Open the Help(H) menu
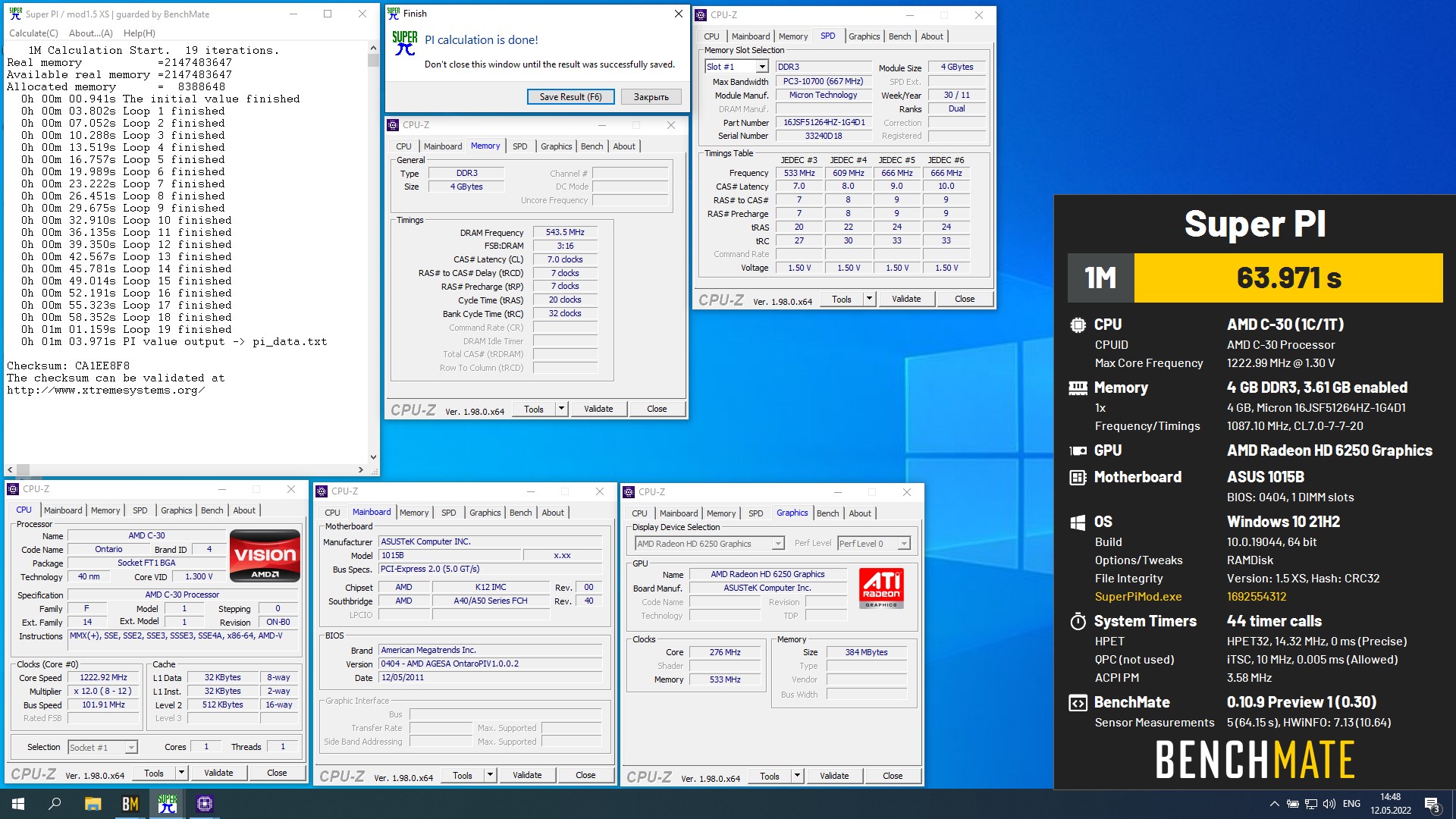Screen dimensions: 1456x819 [140, 33]
